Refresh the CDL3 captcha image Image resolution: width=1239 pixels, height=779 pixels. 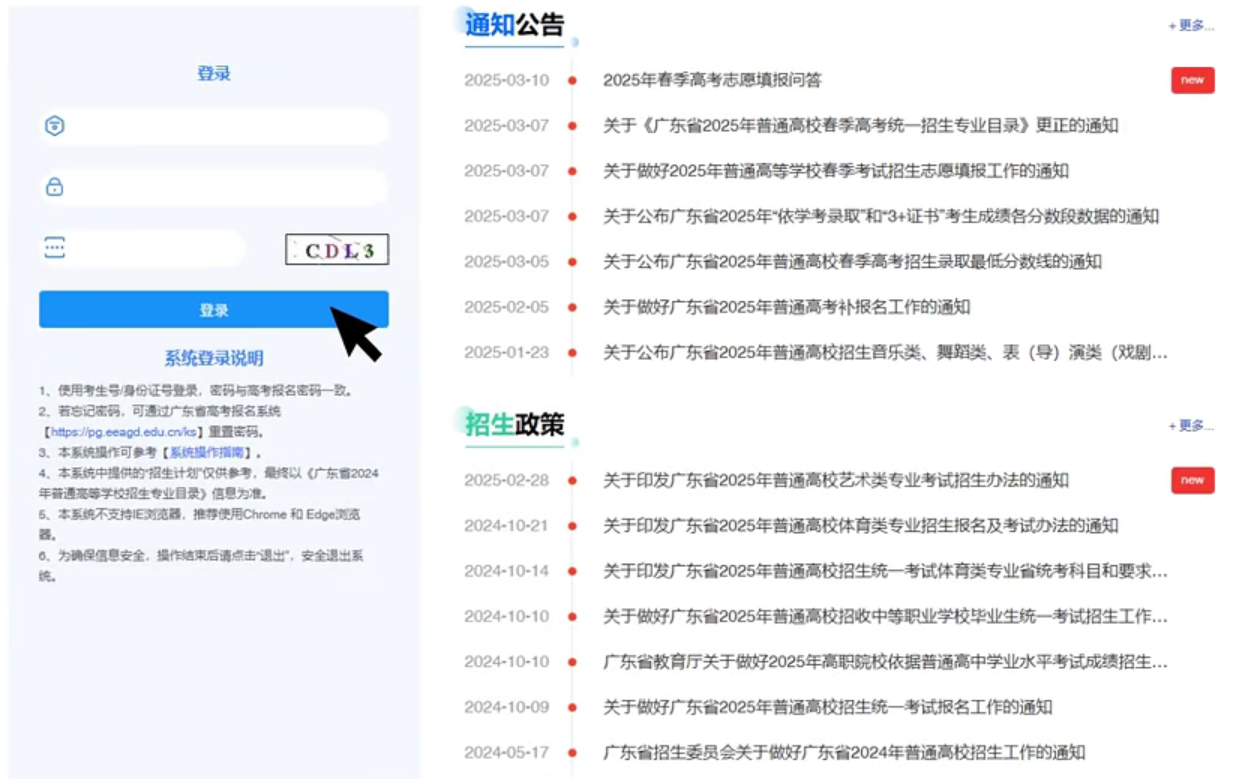coord(337,249)
